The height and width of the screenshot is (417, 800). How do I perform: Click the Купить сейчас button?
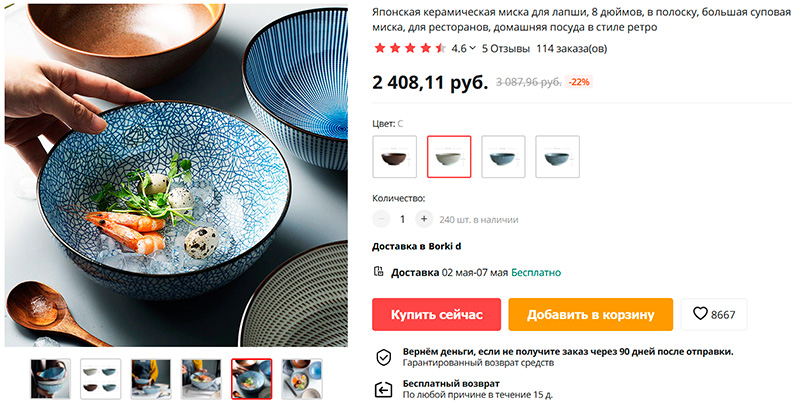coord(436,314)
